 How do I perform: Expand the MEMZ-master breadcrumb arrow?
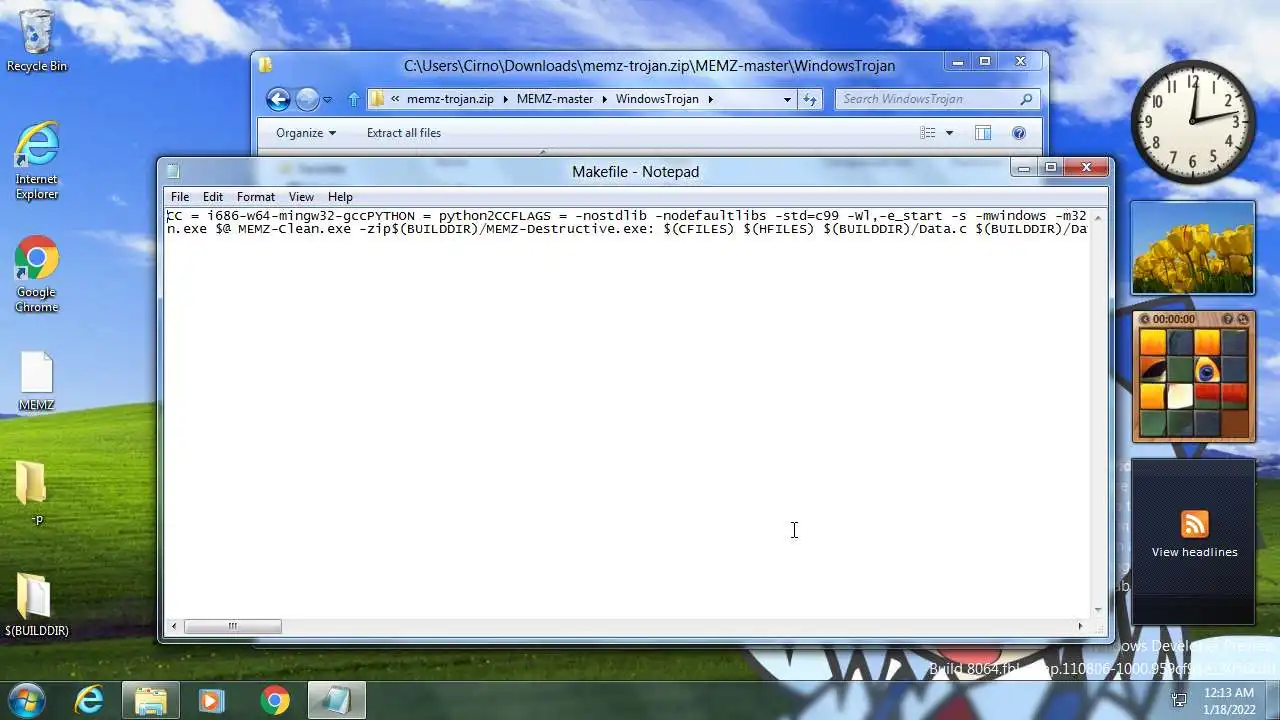pyautogui.click(x=604, y=99)
